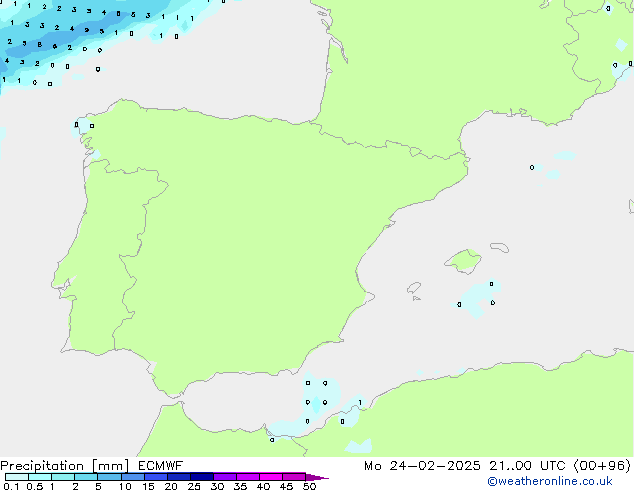Screen dimensions: 634x490
Task: Select the 30 mm purple legend swatch
Action: [x=225, y=477]
